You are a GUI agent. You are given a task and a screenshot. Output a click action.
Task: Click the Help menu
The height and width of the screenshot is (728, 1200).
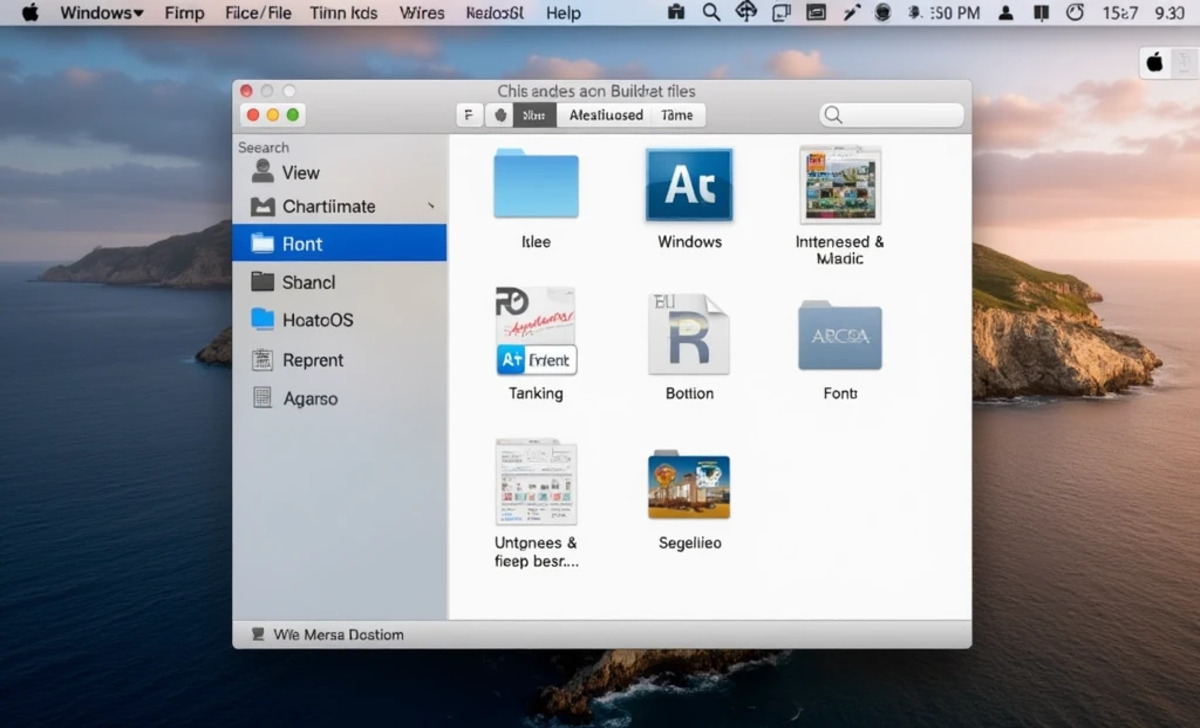(563, 13)
